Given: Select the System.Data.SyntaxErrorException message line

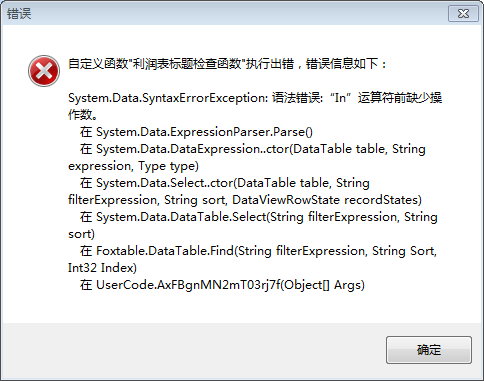Looking at the screenshot, I should tap(255, 98).
